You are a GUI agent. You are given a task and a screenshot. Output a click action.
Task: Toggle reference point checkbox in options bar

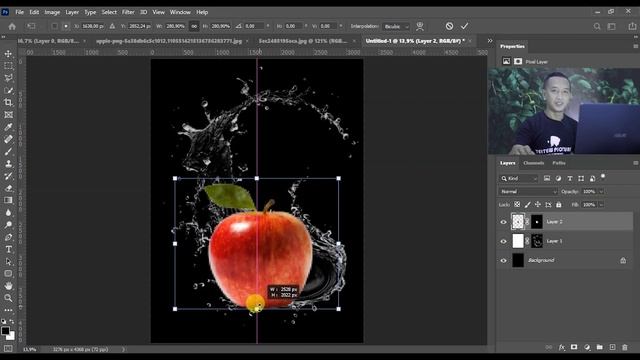[54, 26]
